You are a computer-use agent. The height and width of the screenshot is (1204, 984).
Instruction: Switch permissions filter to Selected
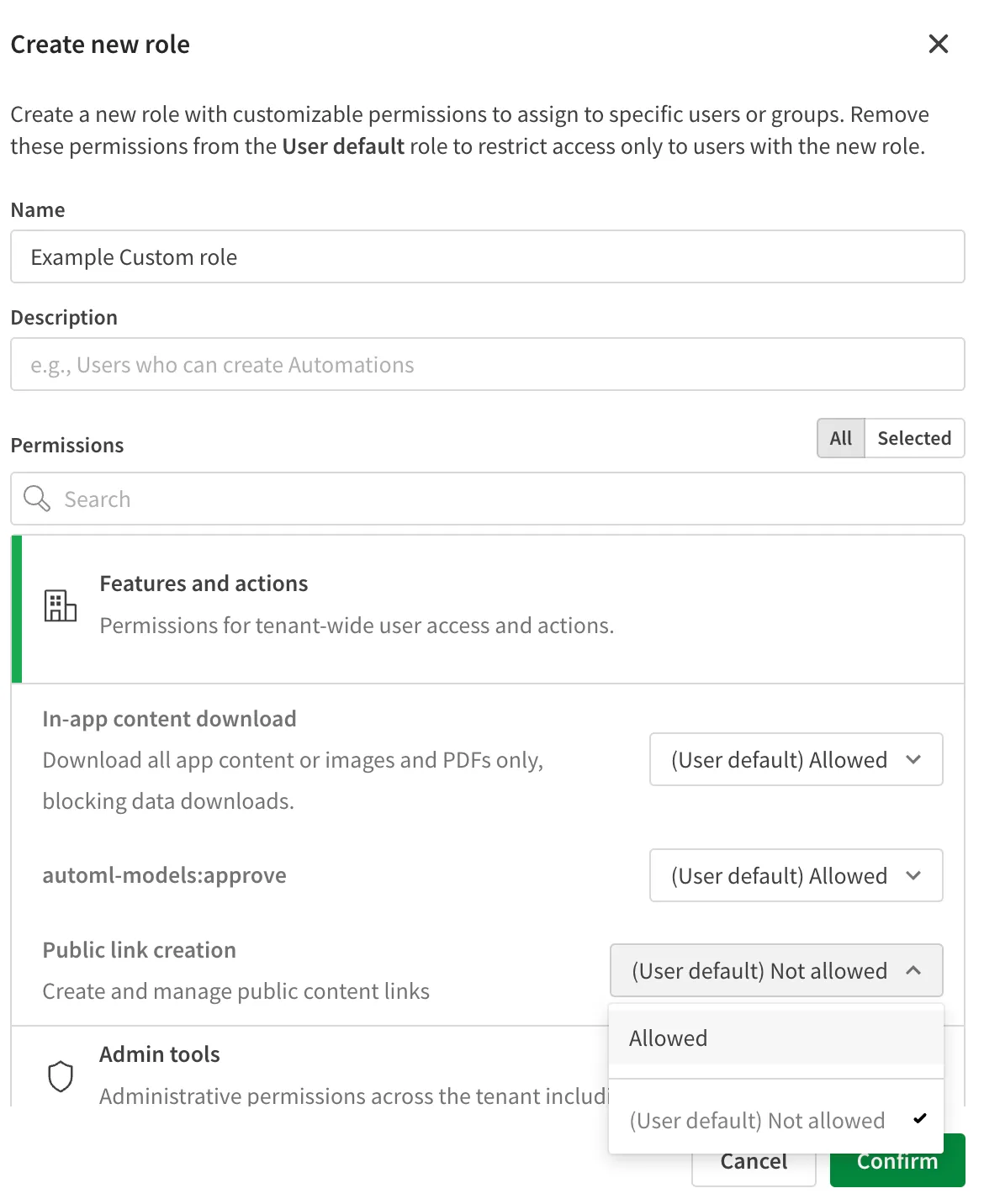coord(914,438)
